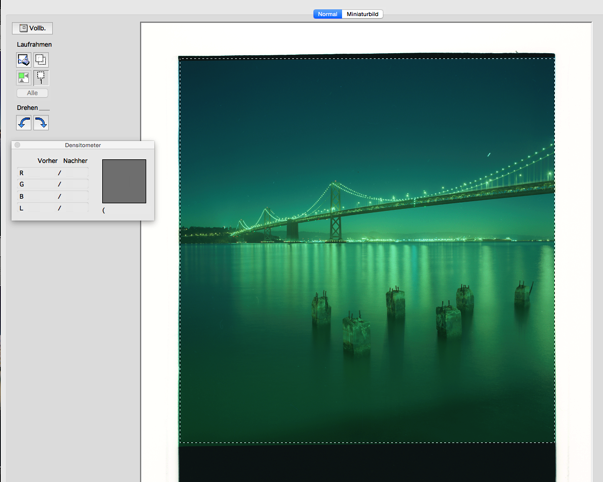603x482 pixels.
Task: Click the Laufrahmen section label
Action: (x=34, y=45)
